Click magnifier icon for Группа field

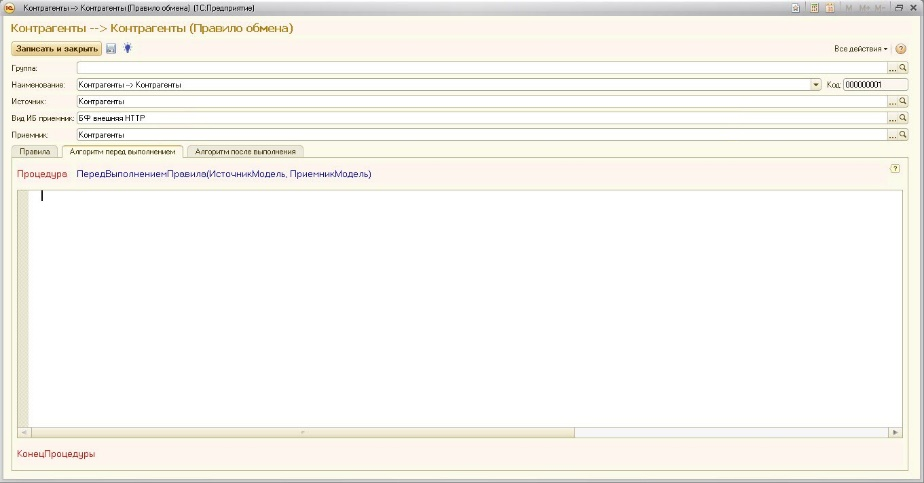pos(903,68)
